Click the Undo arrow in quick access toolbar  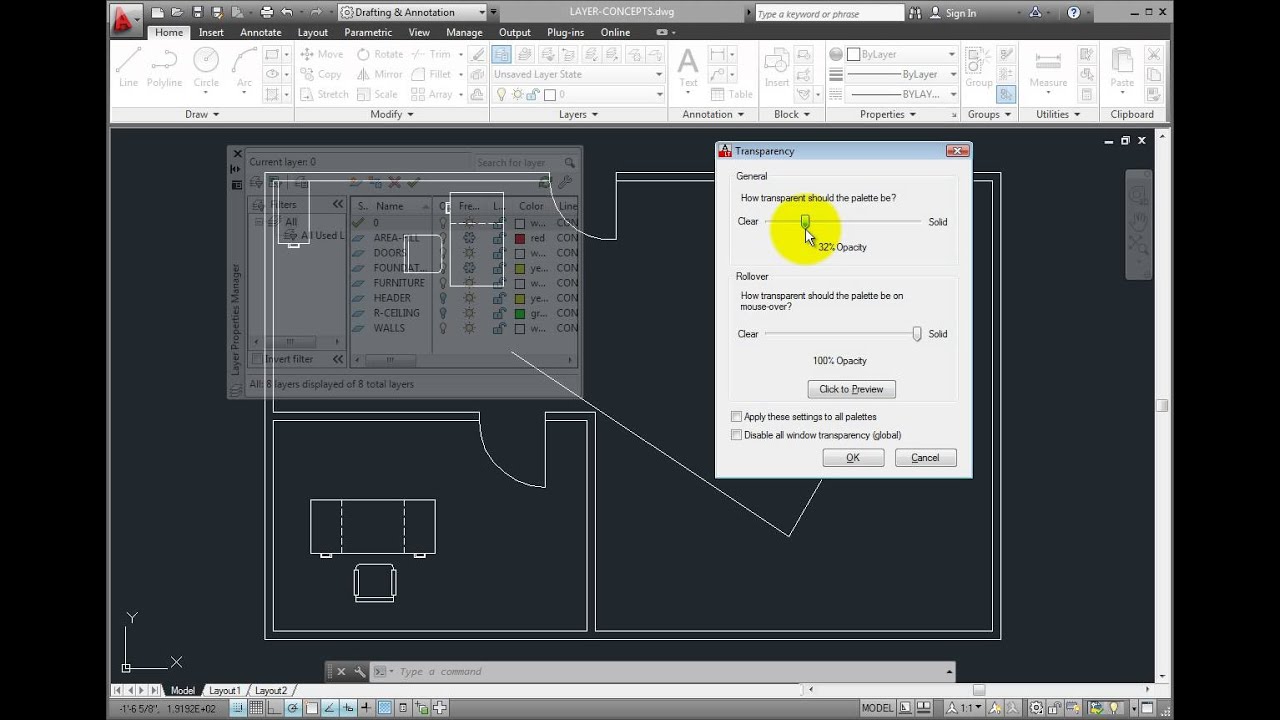(x=288, y=12)
